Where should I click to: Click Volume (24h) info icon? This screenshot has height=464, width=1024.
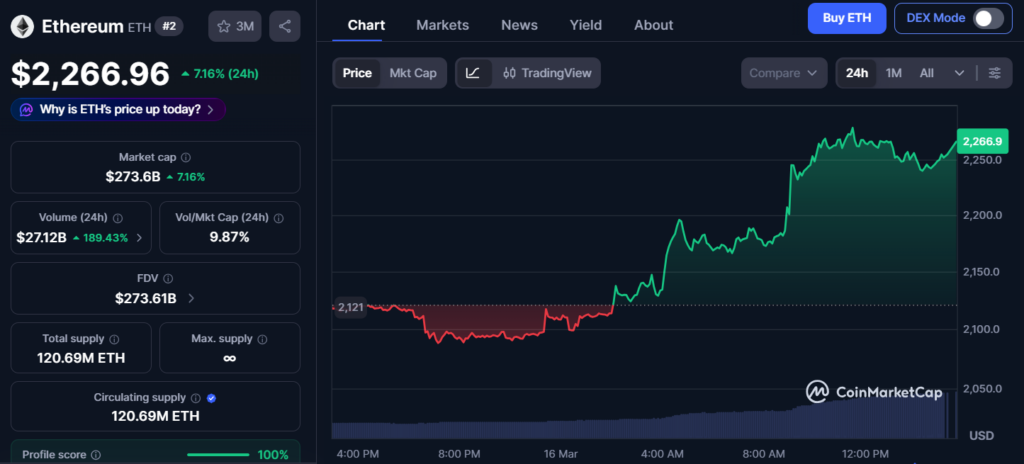pos(118,218)
